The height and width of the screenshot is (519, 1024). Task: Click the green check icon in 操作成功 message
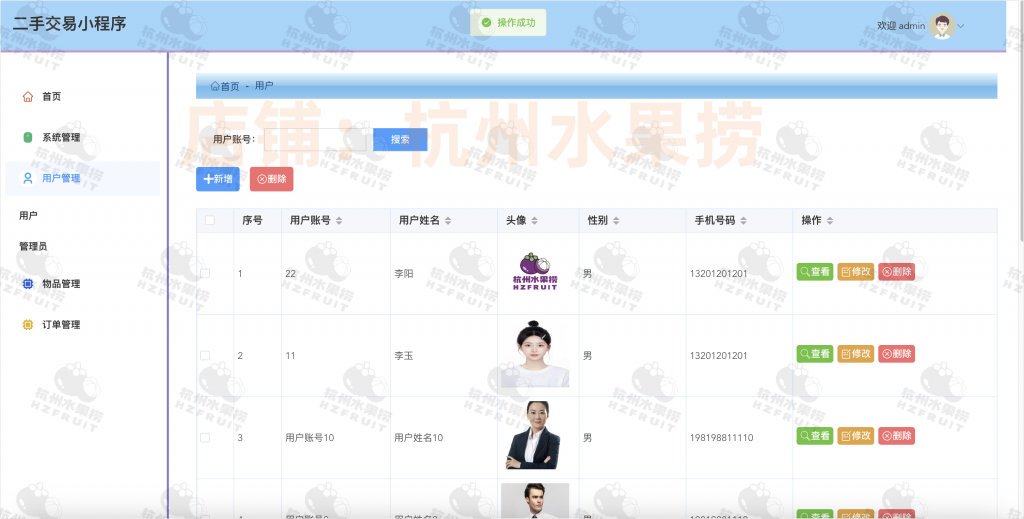(x=486, y=23)
